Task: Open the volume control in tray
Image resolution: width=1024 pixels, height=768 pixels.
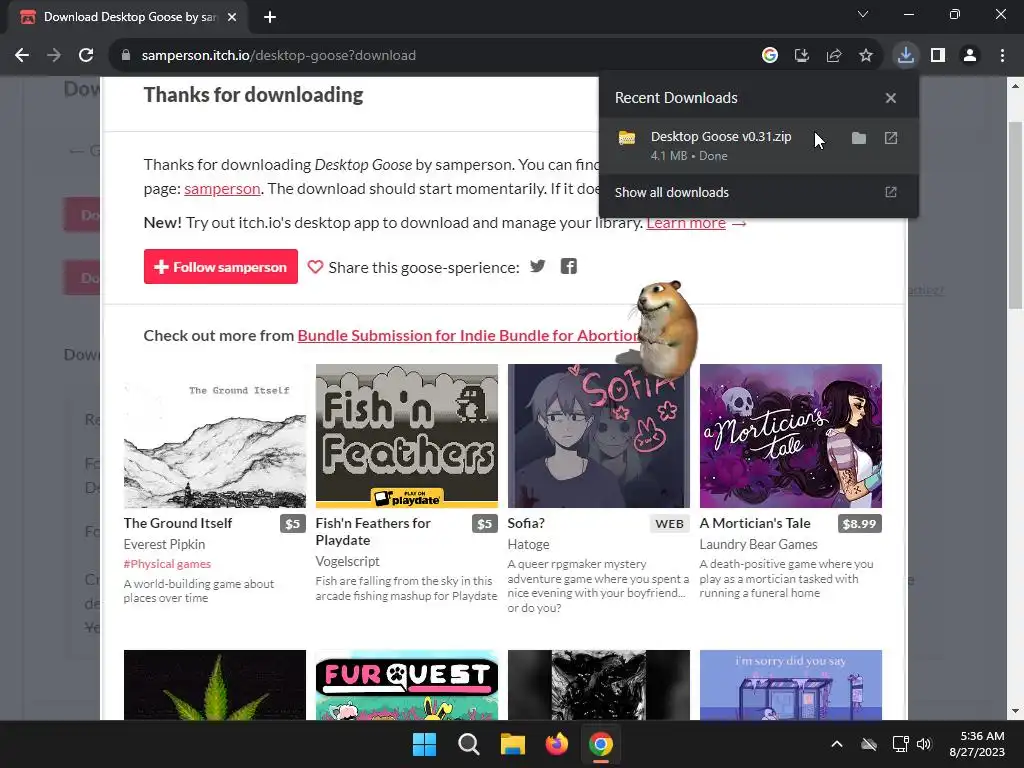Action: pos(923,744)
